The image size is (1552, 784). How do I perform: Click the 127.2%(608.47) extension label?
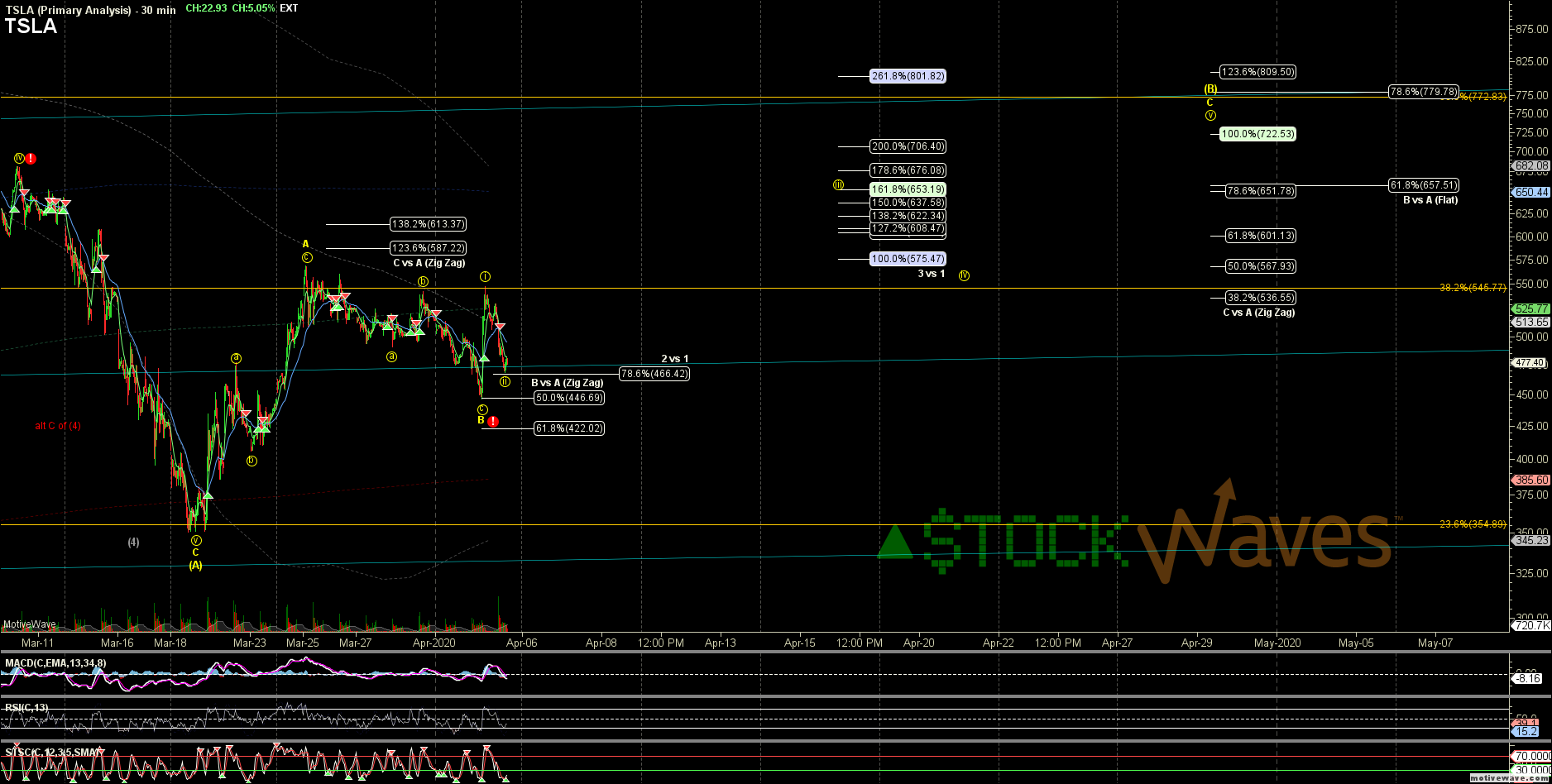tap(908, 228)
